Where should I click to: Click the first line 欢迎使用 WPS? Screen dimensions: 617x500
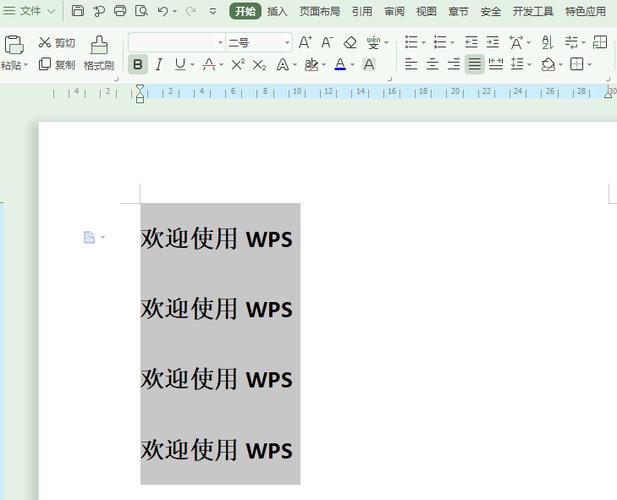[216, 238]
